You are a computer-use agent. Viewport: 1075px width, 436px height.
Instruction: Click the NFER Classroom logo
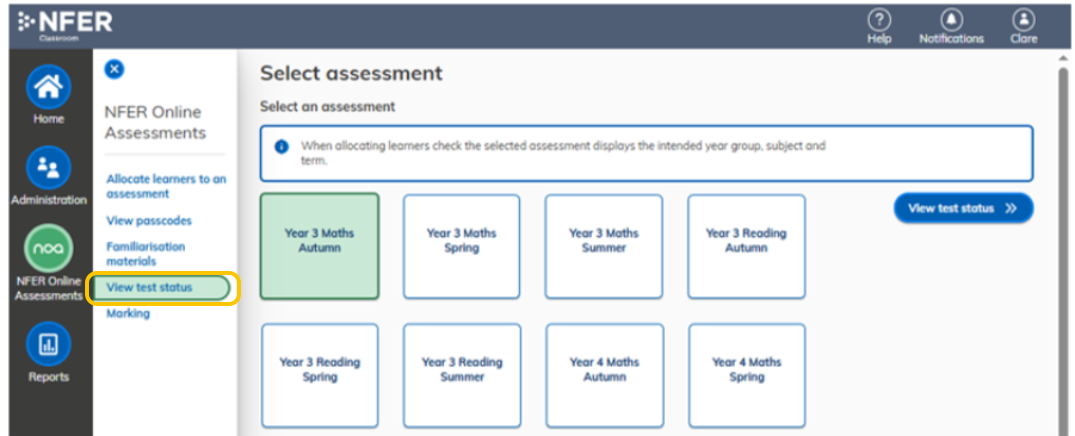coord(64,25)
